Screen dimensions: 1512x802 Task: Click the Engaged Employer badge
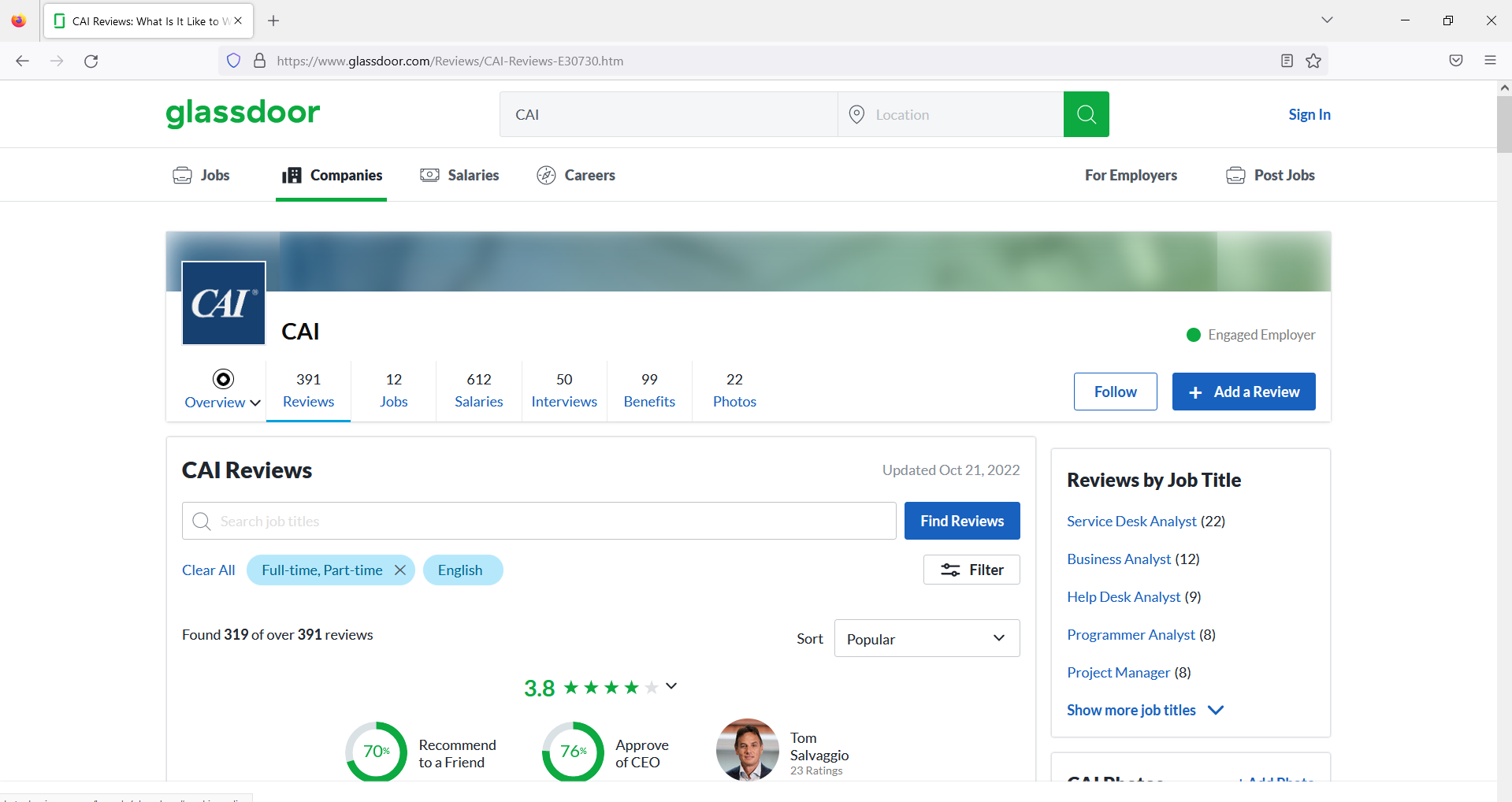(1250, 335)
